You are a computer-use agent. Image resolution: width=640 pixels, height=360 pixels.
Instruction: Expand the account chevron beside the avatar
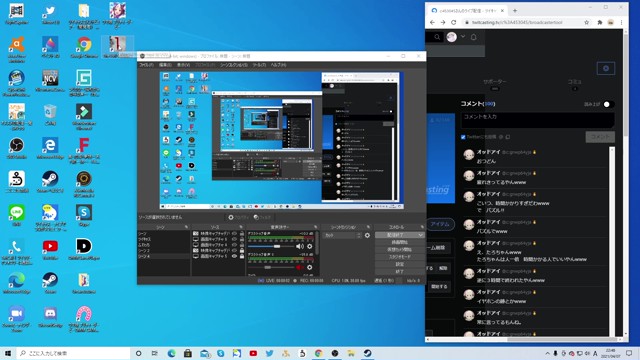tap(463, 36)
